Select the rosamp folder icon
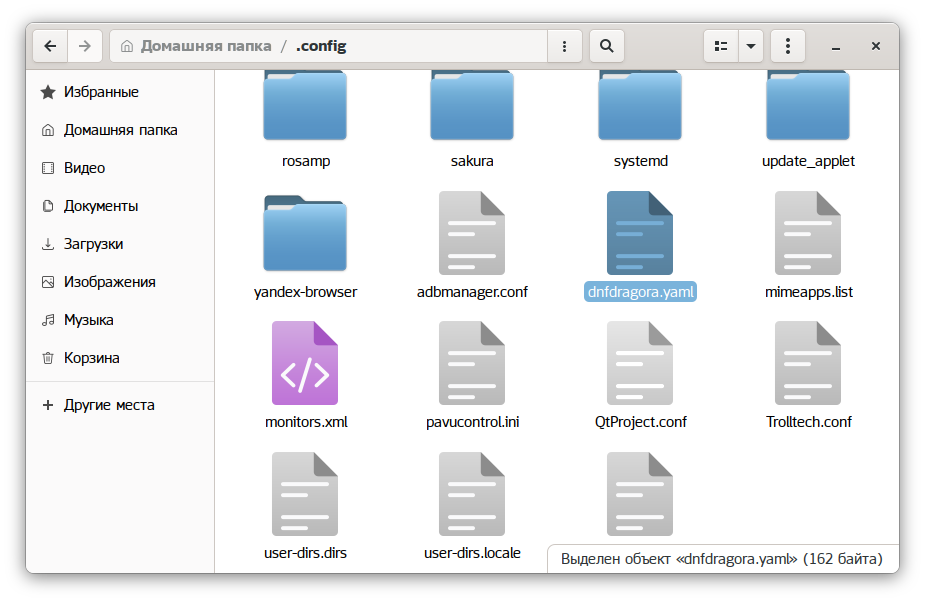This screenshot has height=602, width=925. [x=305, y=105]
